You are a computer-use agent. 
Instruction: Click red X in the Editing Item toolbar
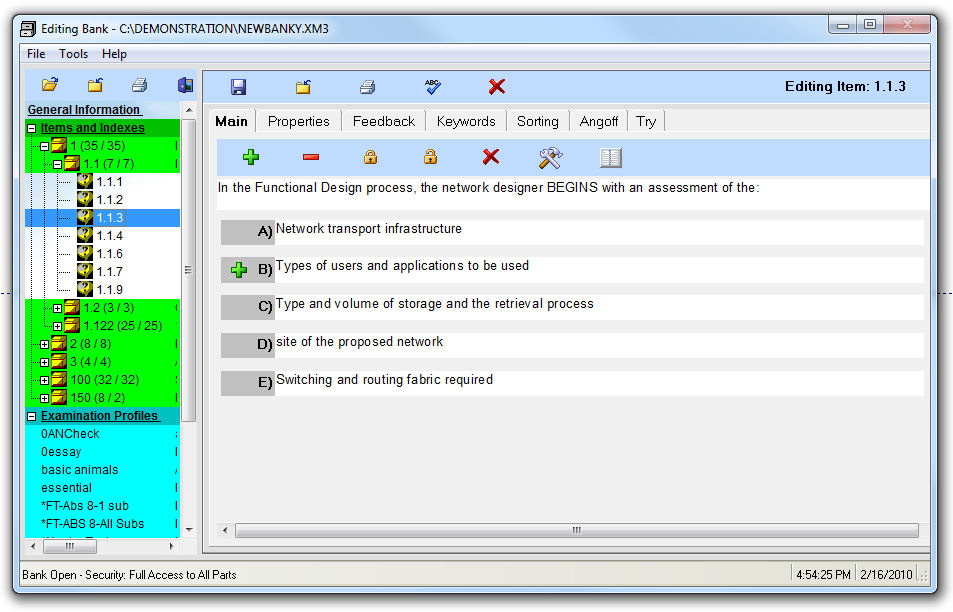point(497,87)
